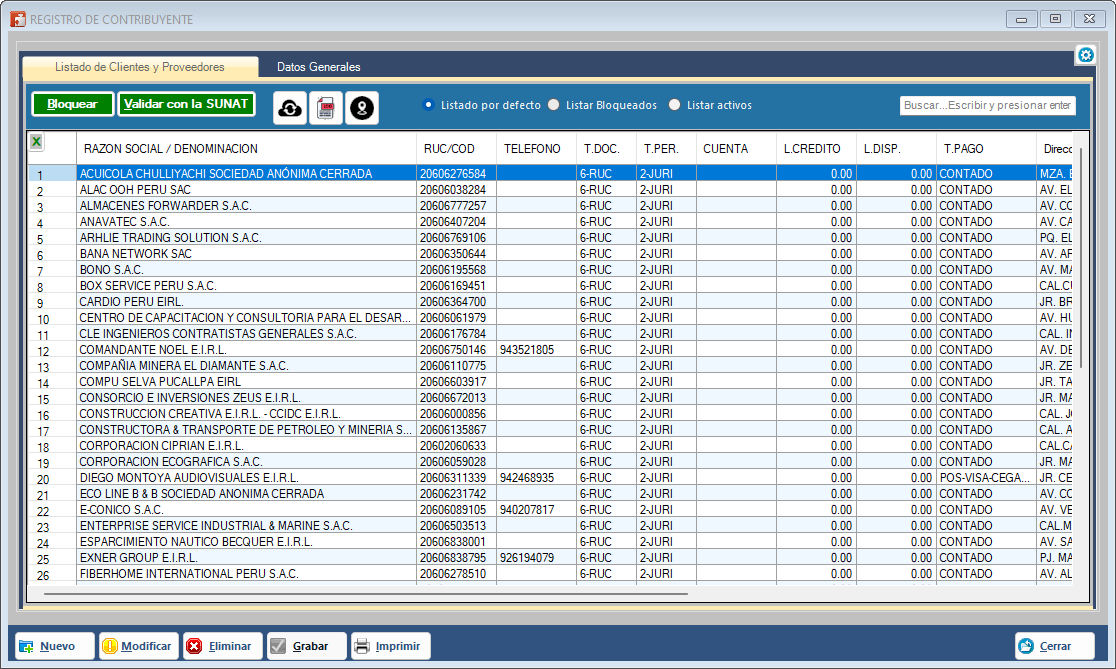Viewport: 1116px width, 669px height.
Task: Switch to the Datos Generales tab
Action: [x=318, y=67]
